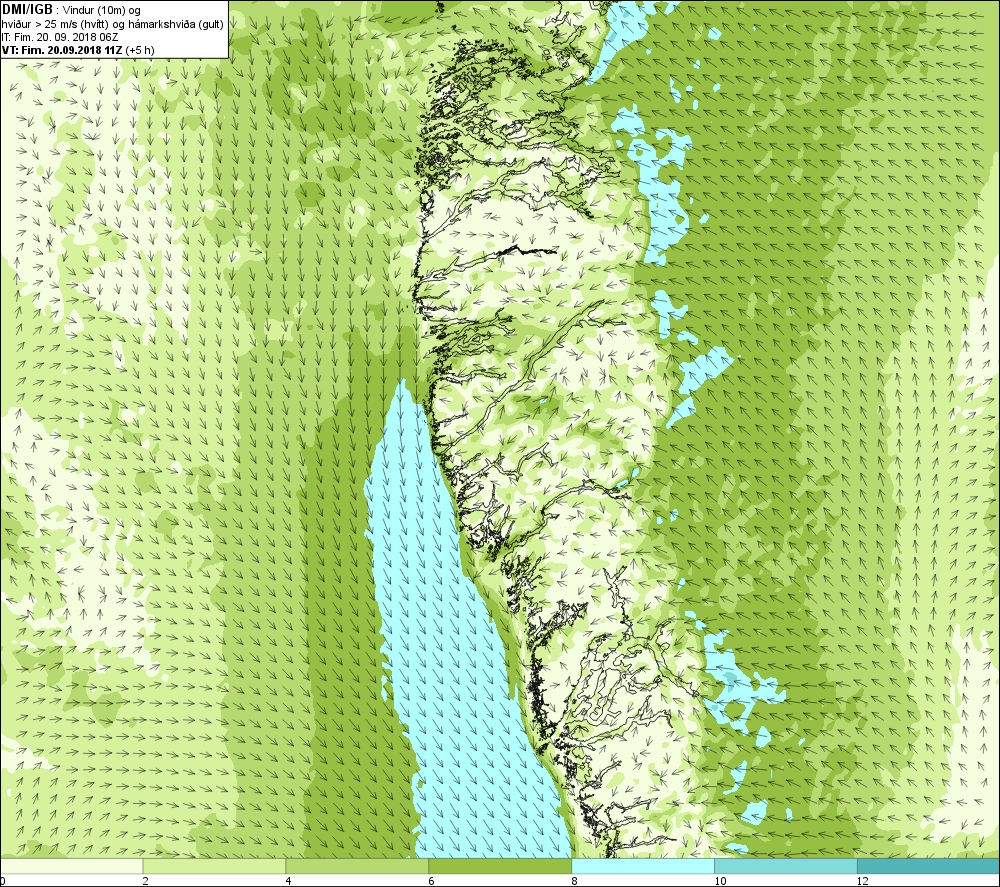The image size is (1000, 887).
Task: Select the 'hviður > 25 m/s' legend line
Action: coord(112,24)
